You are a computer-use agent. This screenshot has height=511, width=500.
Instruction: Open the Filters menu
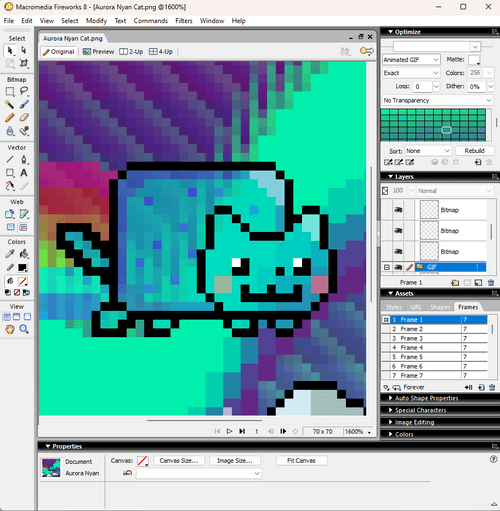tap(184, 21)
